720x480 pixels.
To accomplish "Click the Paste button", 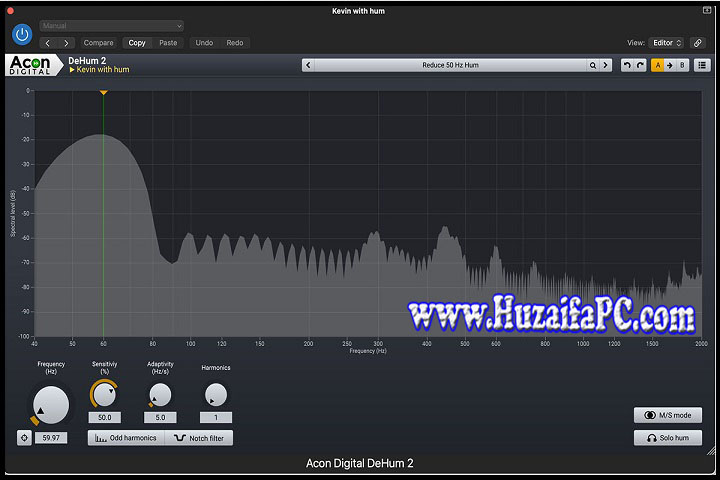I will pyautogui.click(x=168, y=43).
